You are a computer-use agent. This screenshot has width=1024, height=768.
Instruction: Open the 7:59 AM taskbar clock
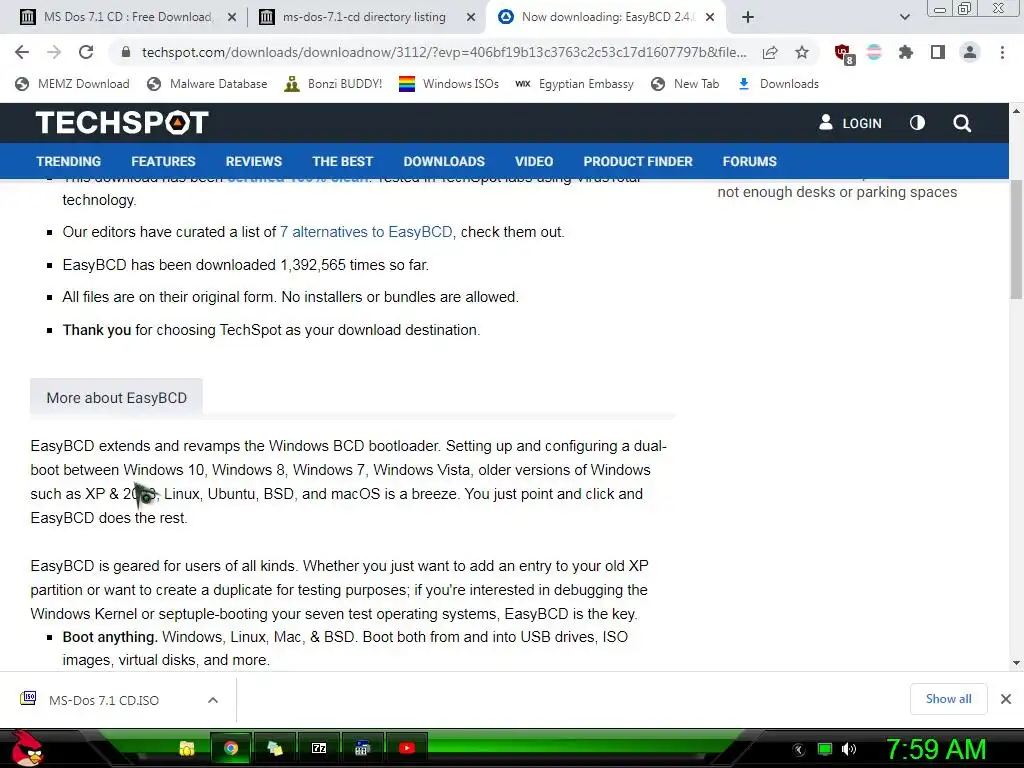pyautogui.click(x=936, y=749)
